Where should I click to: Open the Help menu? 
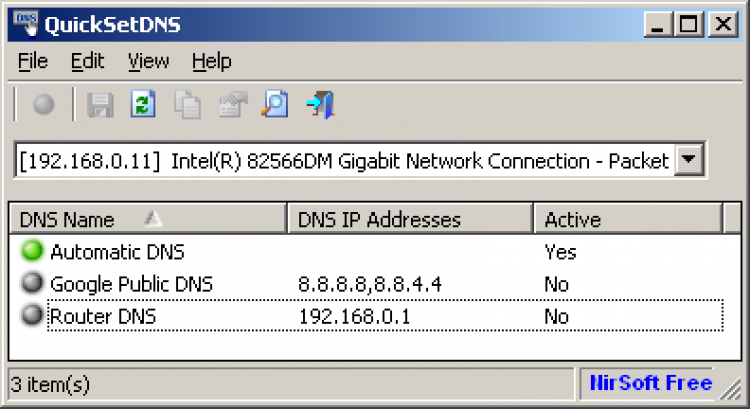[211, 62]
